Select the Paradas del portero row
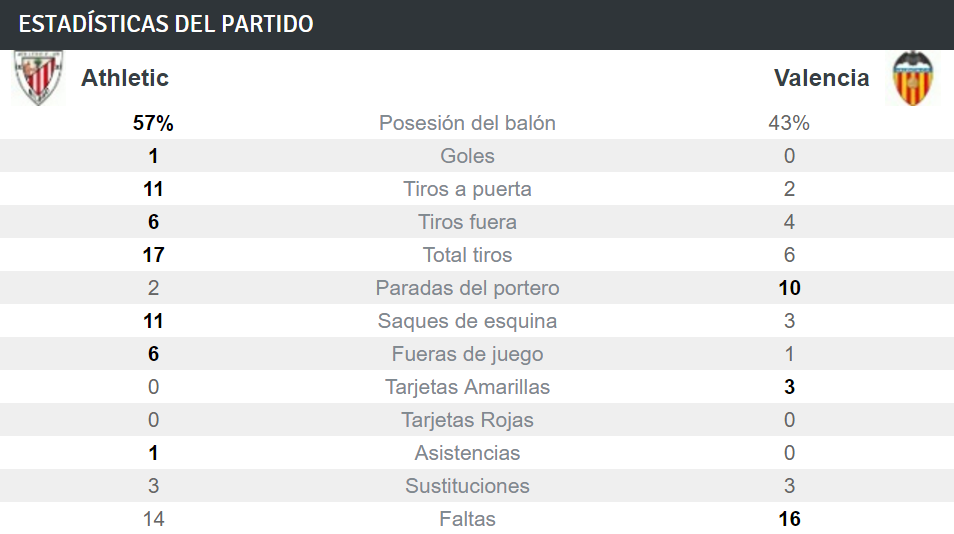This screenshot has height=534, width=954. point(477,288)
